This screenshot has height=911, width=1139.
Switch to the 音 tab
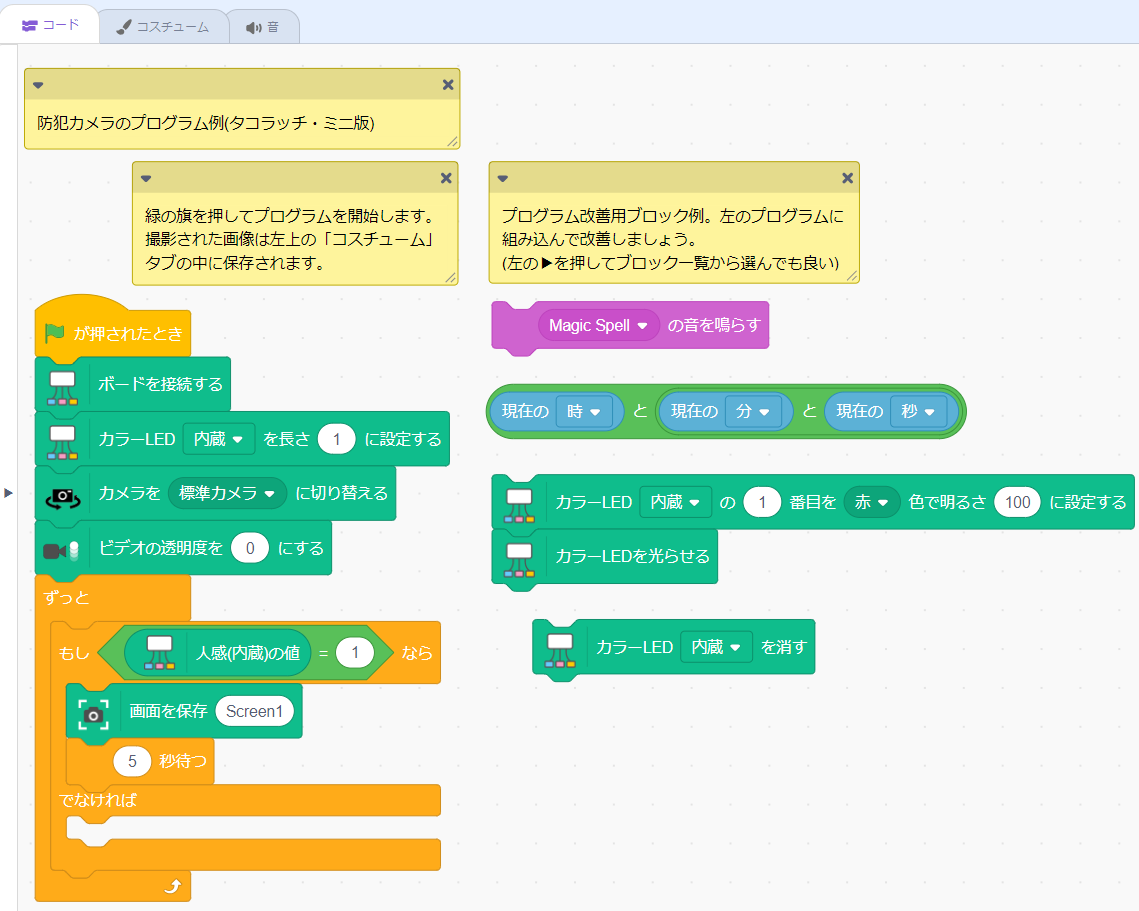point(263,27)
